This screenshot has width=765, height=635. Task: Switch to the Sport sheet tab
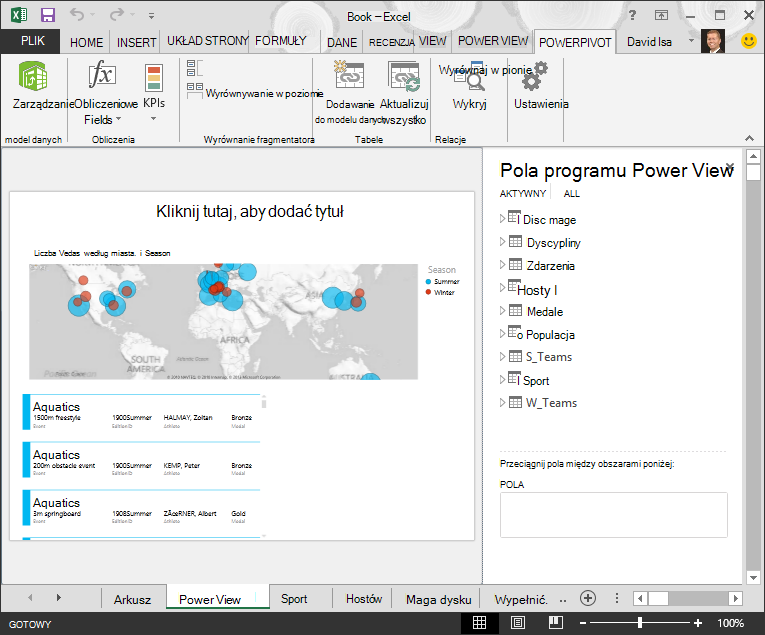294,599
